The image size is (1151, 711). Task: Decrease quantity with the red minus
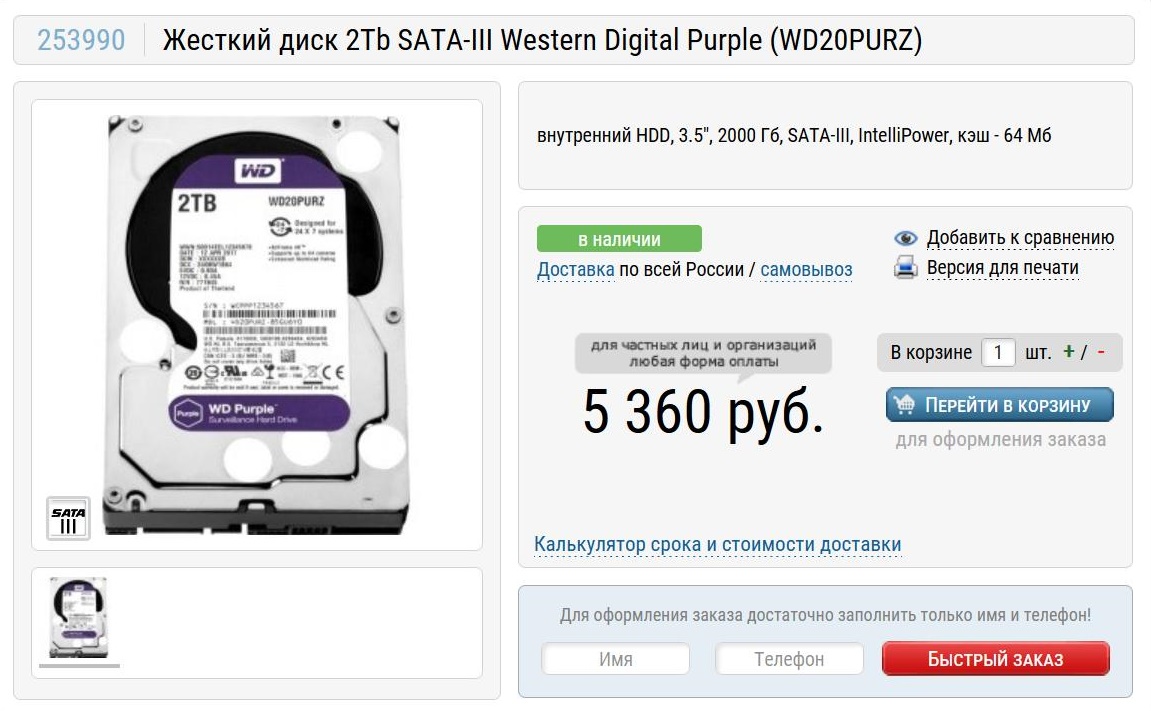click(1101, 352)
